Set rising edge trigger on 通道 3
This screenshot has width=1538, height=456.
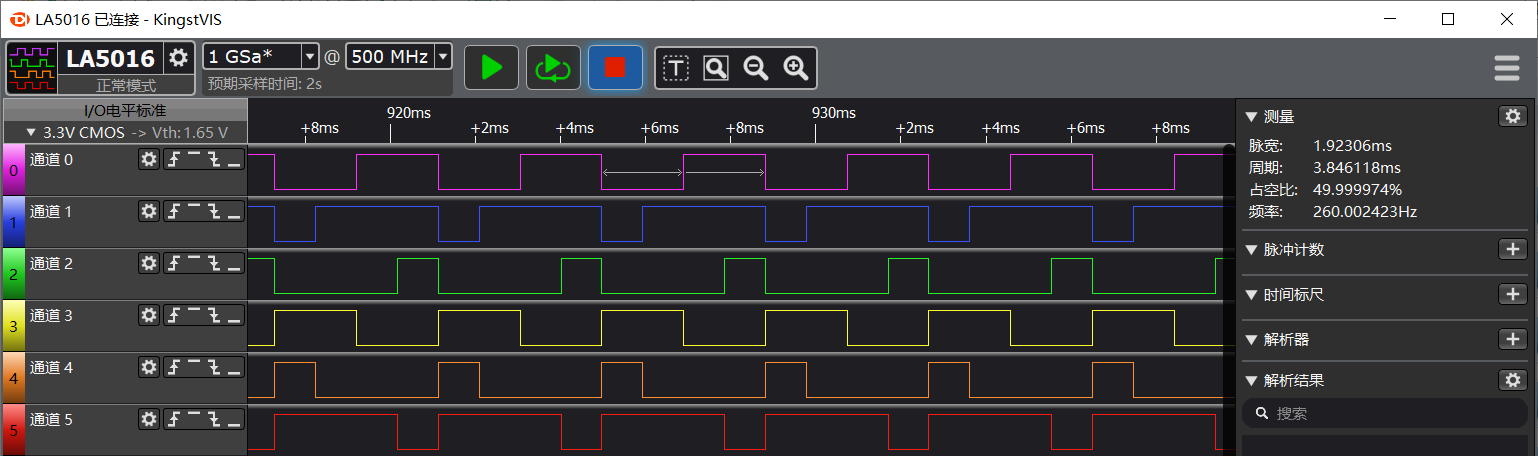[174, 315]
